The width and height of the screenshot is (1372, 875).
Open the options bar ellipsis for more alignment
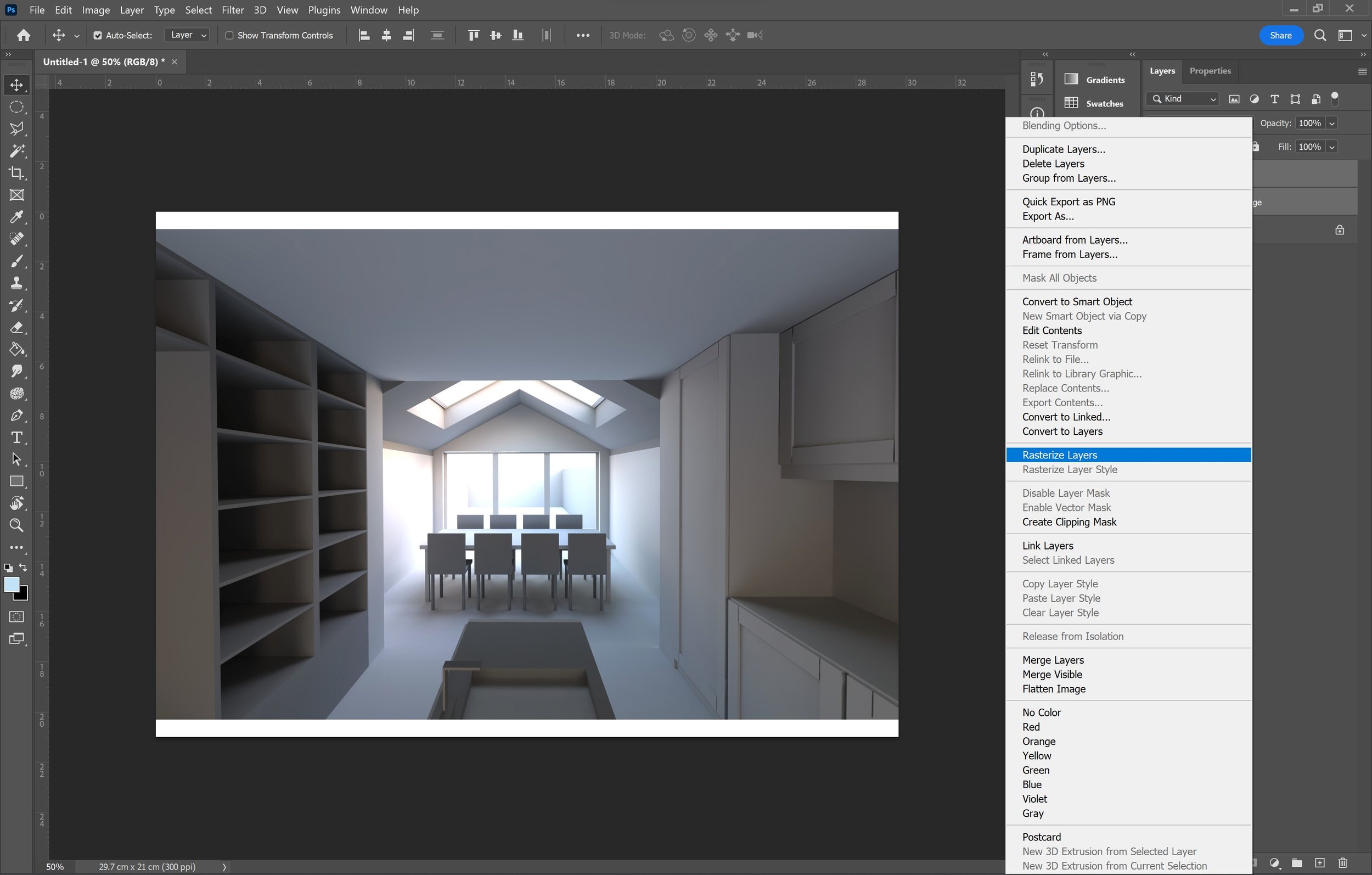[582, 35]
